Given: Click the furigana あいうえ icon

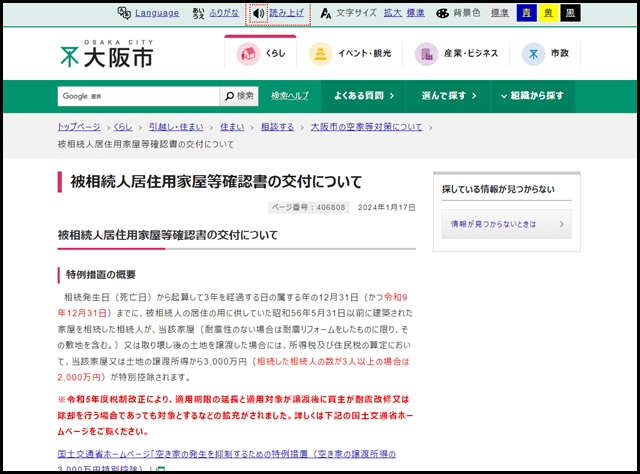Looking at the screenshot, I should tap(198, 13).
